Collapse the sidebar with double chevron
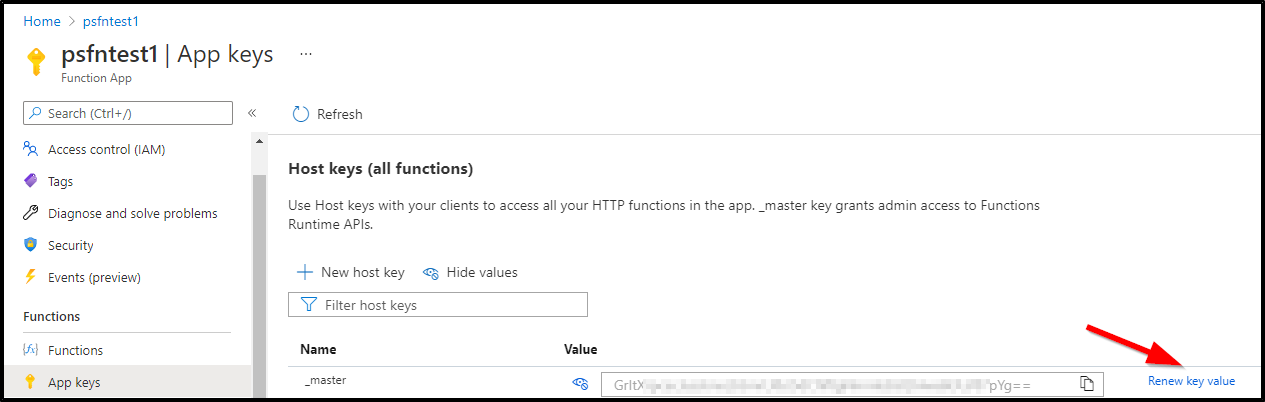 click(x=252, y=113)
